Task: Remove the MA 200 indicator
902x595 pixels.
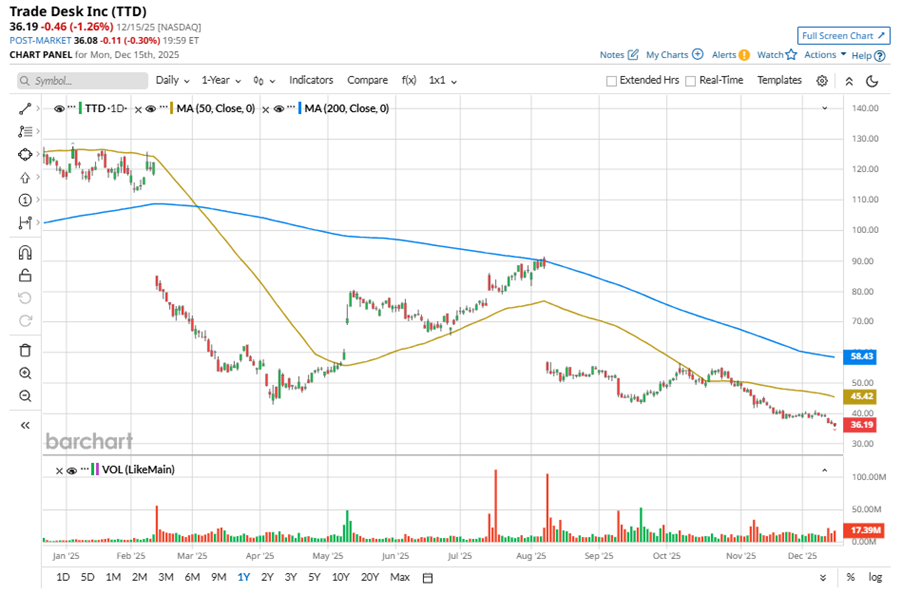Action: click(x=266, y=109)
